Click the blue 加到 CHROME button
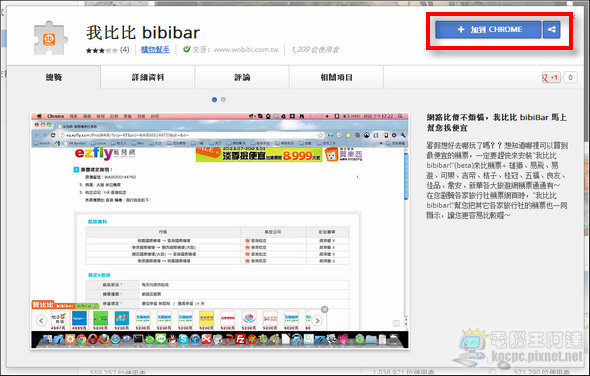This screenshot has height=376, width=590. (x=488, y=29)
